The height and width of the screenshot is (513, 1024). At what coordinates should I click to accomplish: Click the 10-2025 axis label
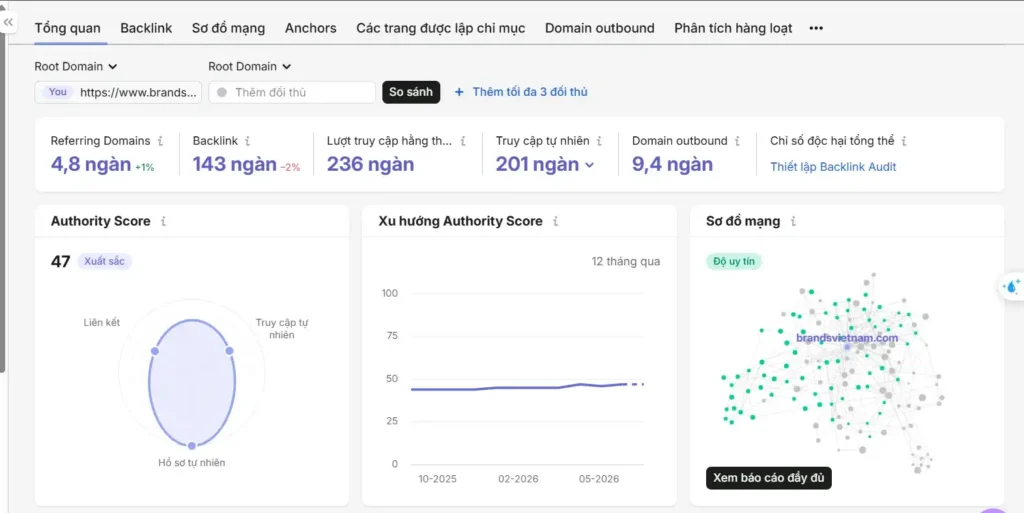(x=438, y=479)
